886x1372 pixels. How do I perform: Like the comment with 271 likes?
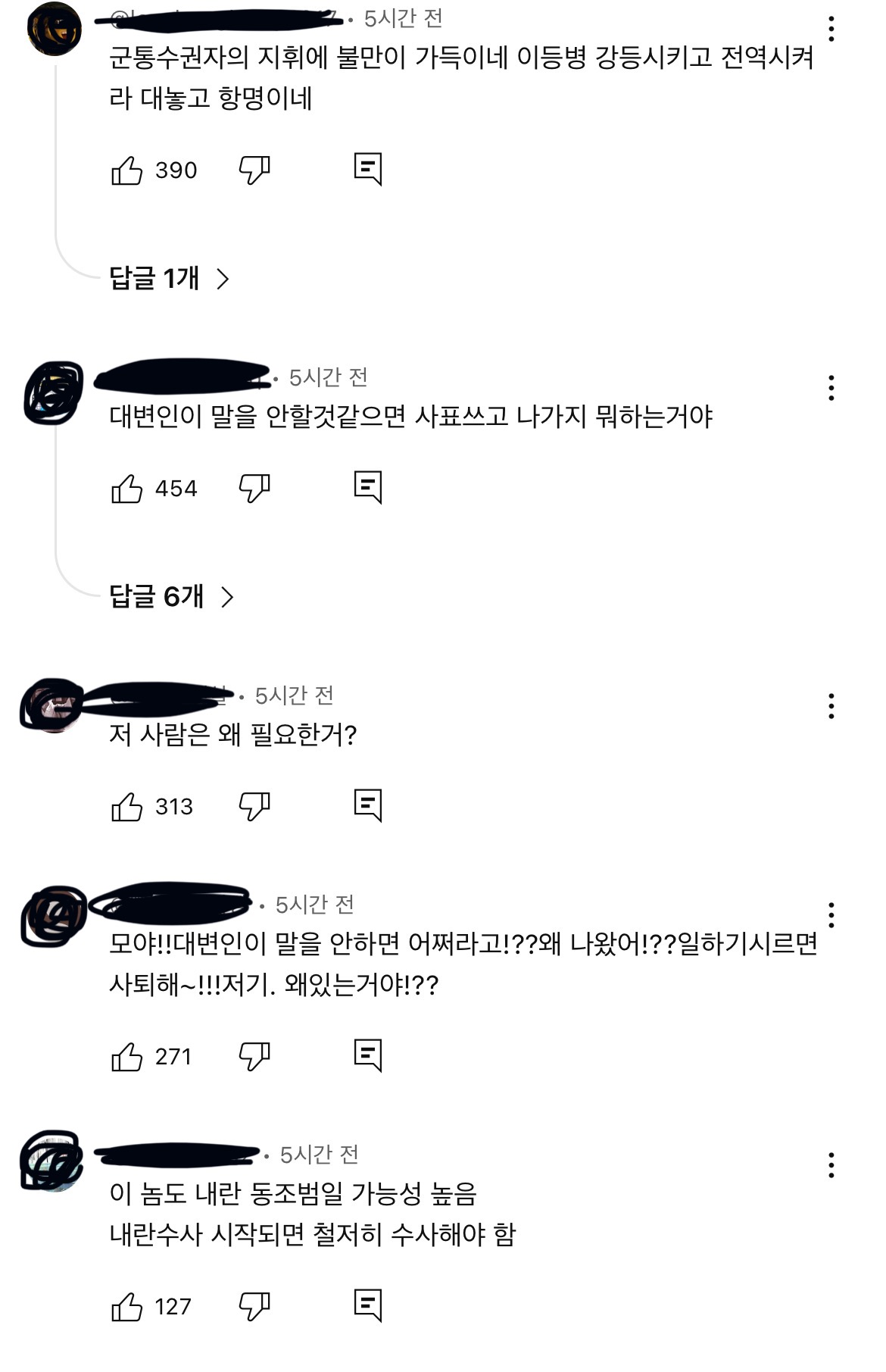(x=126, y=1057)
